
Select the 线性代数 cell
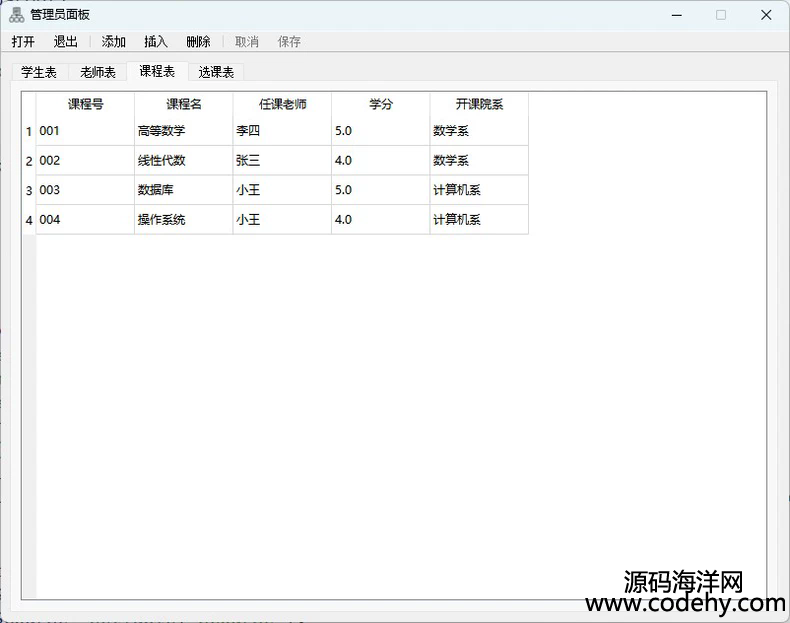(184, 161)
